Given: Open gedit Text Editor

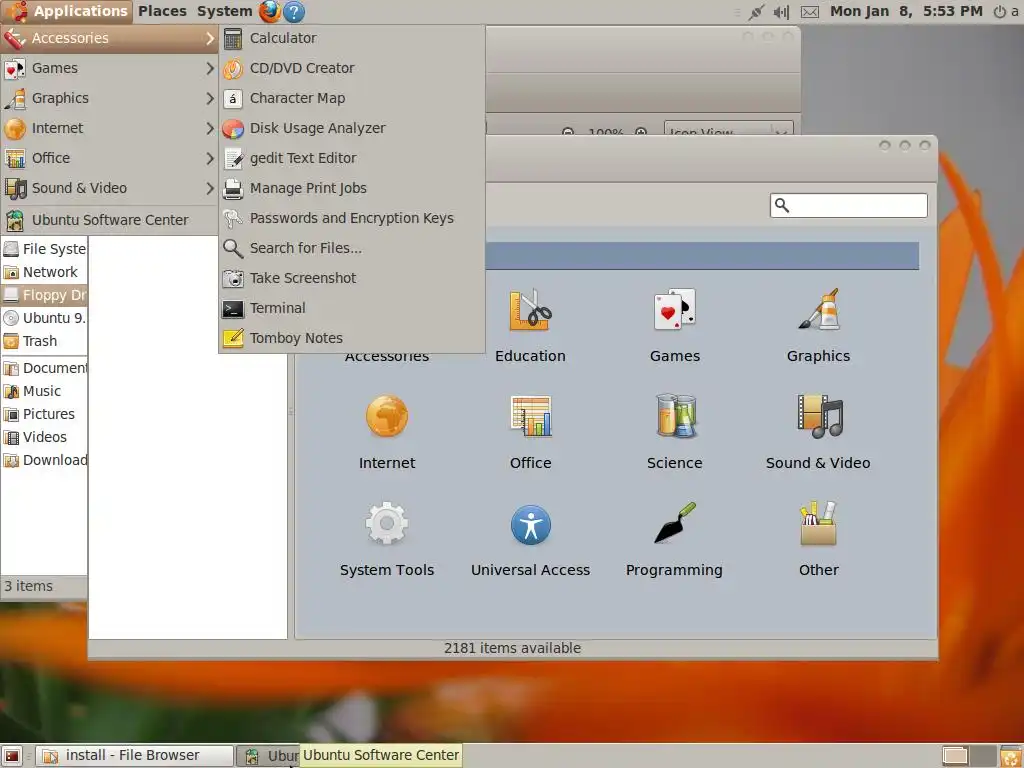Looking at the screenshot, I should (x=352, y=158).
